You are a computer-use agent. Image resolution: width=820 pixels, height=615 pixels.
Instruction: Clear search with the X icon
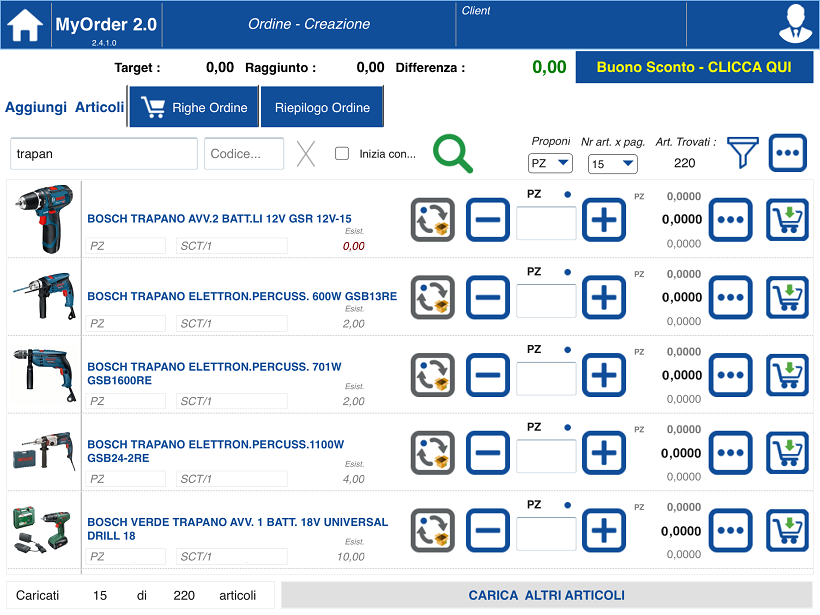coord(306,154)
